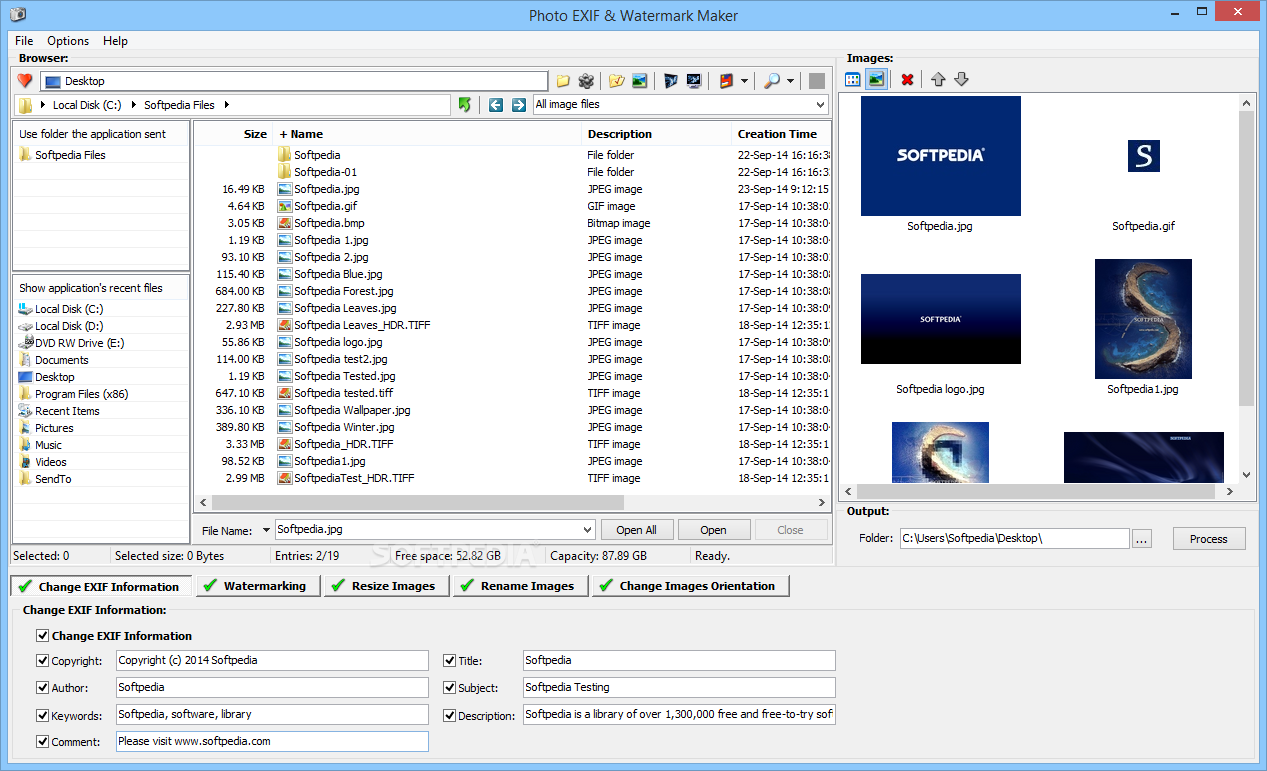Switch to the Resize Images tab

(x=387, y=586)
